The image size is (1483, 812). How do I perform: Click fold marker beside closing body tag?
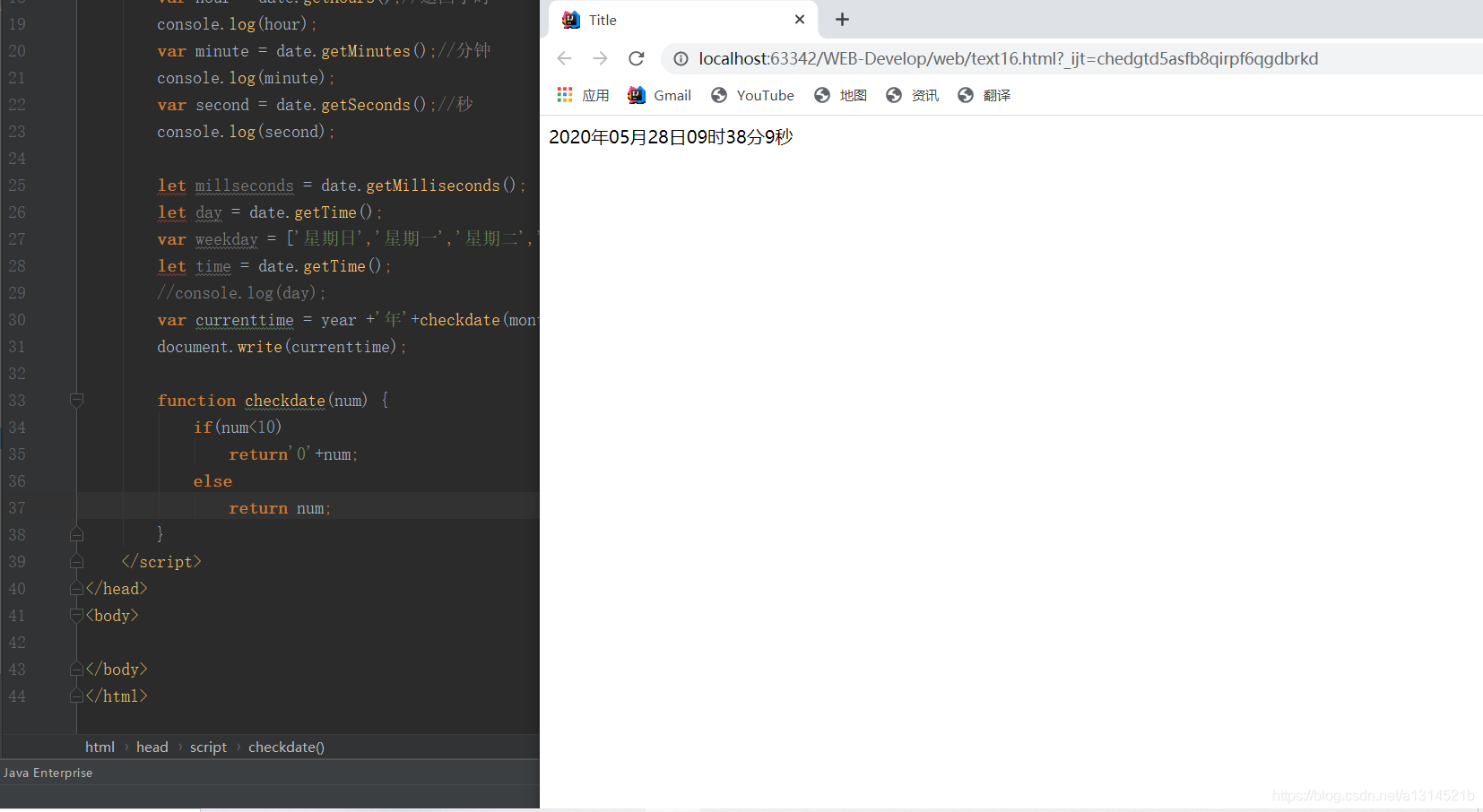point(76,669)
